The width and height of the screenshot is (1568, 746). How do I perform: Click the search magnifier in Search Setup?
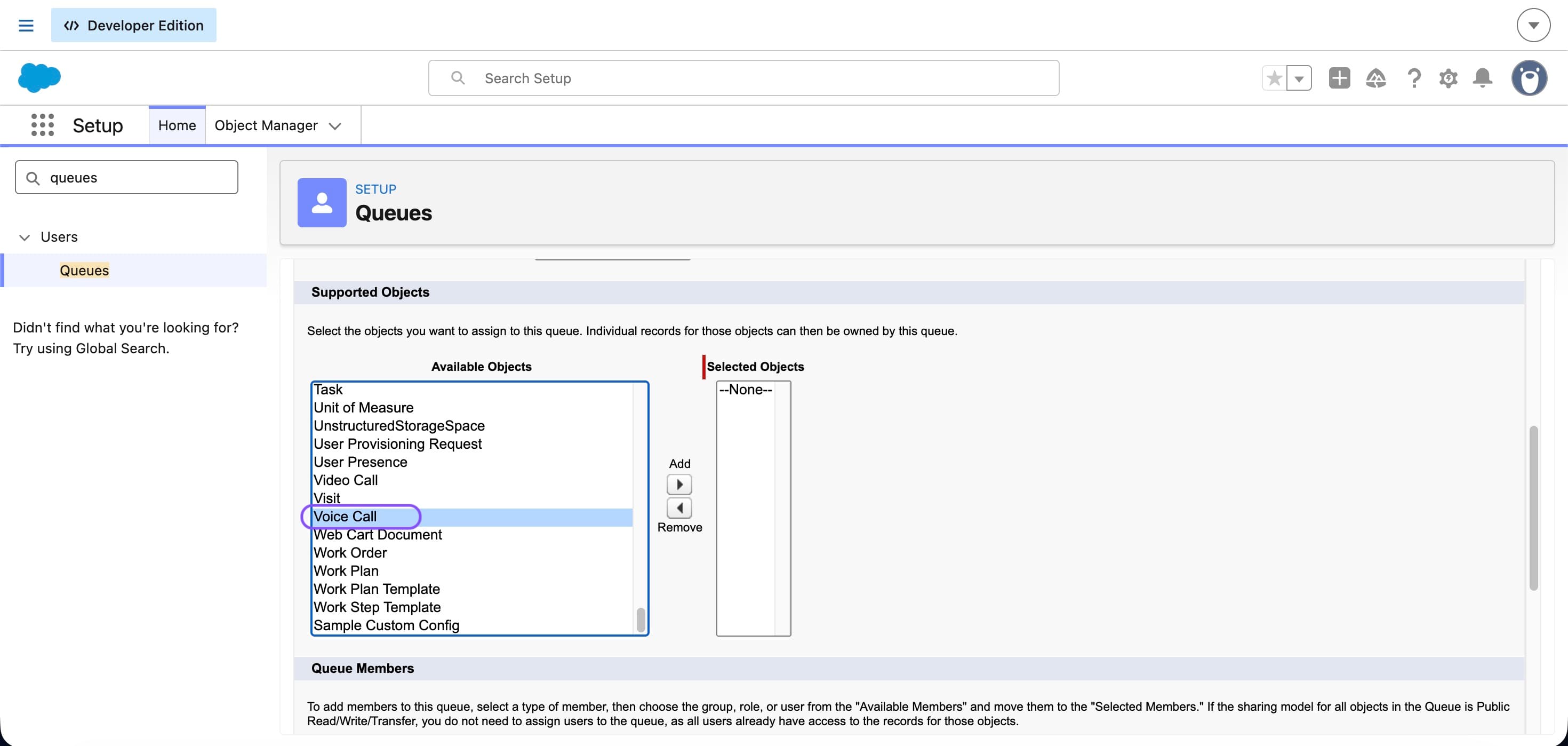pyautogui.click(x=458, y=78)
